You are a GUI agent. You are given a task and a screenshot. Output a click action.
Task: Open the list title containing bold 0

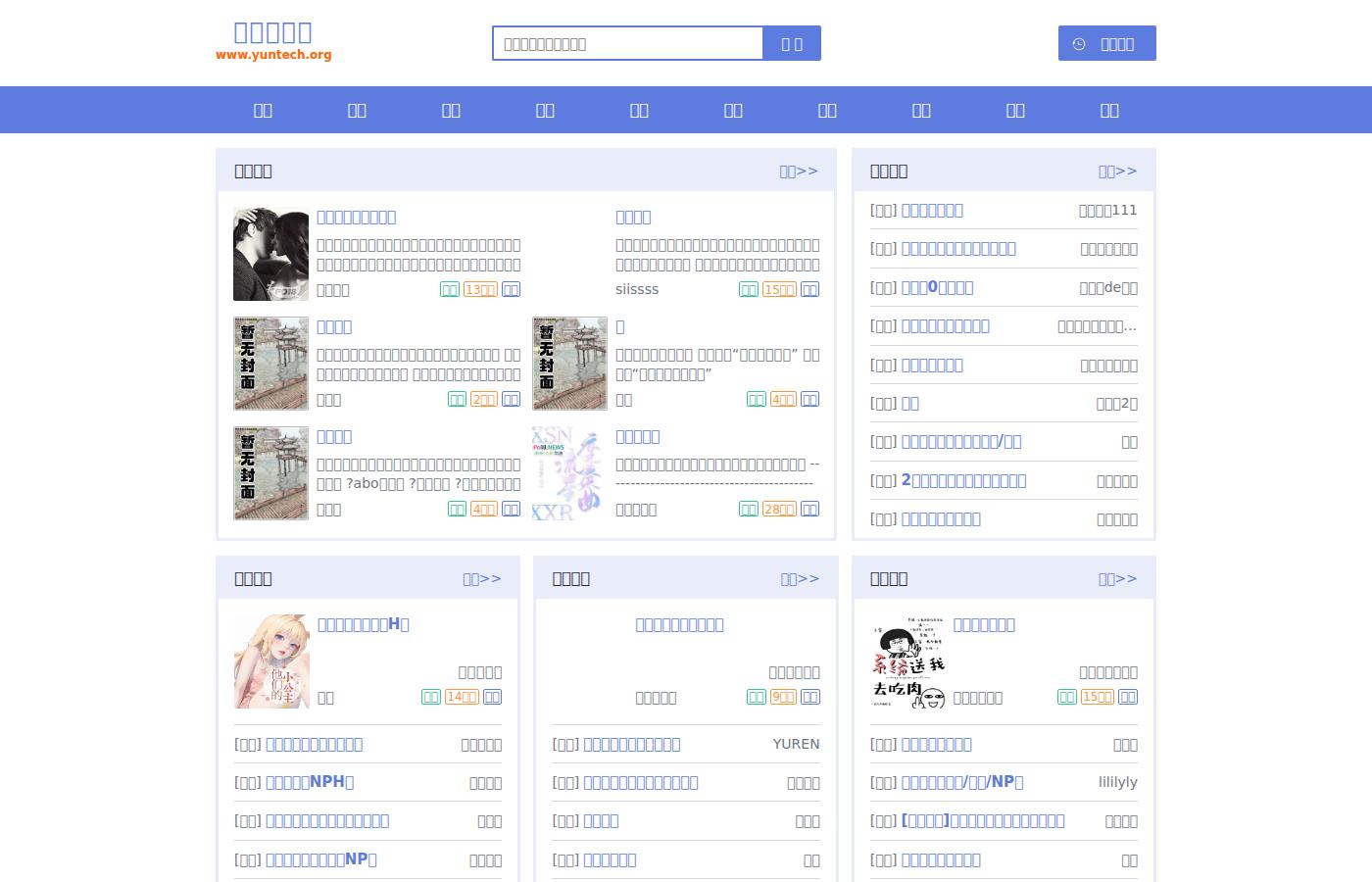pyautogui.click(x=937, y=287)
